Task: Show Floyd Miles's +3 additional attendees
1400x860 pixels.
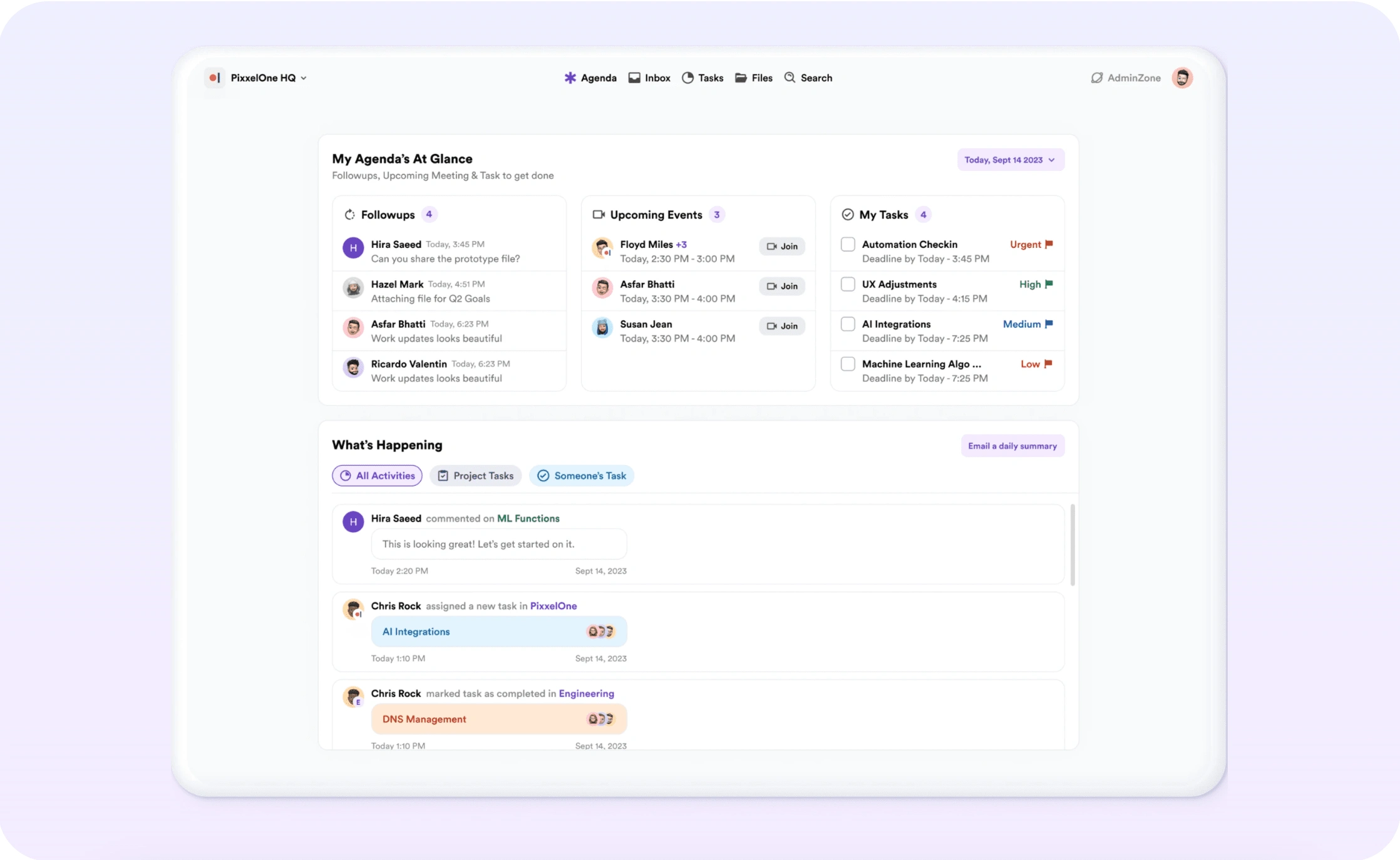Action: 681,245
